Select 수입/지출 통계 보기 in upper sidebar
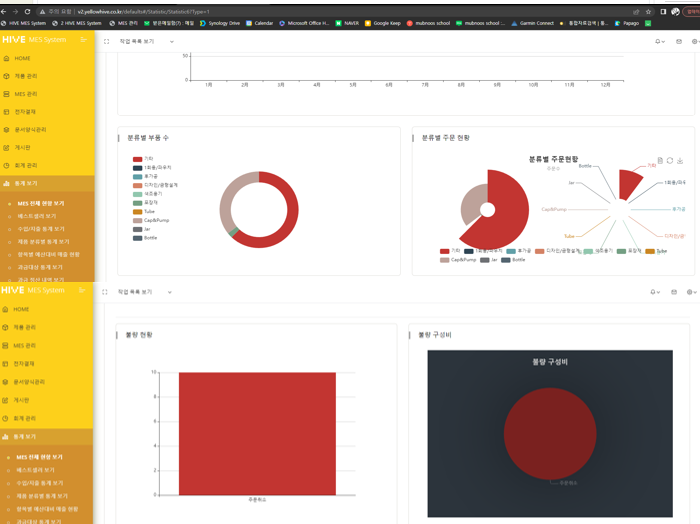The width and height of the screenshot is (700, 524). [x=41, y=229]
